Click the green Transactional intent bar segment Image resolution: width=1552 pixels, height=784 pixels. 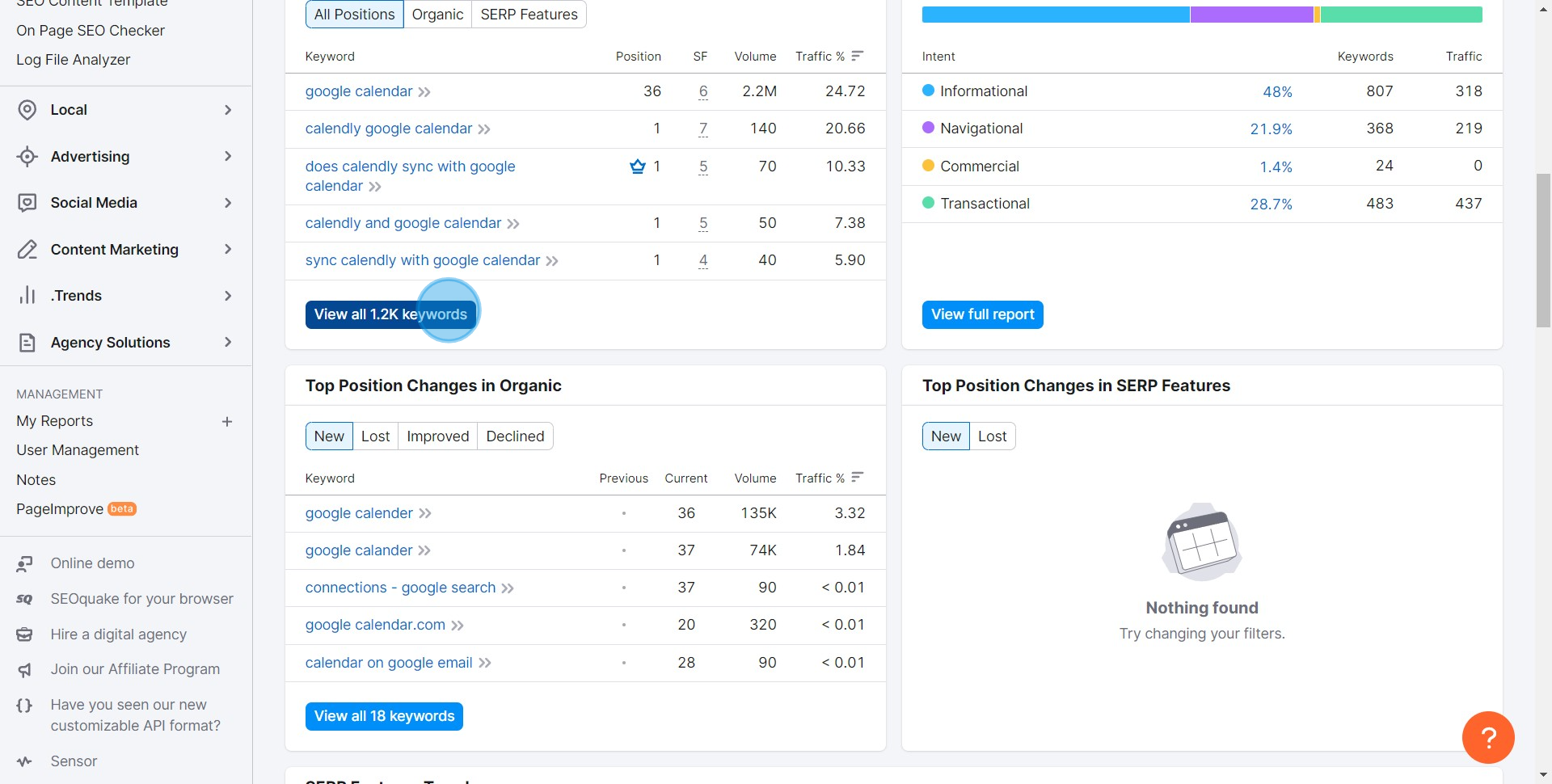[x=1402, y=14]
